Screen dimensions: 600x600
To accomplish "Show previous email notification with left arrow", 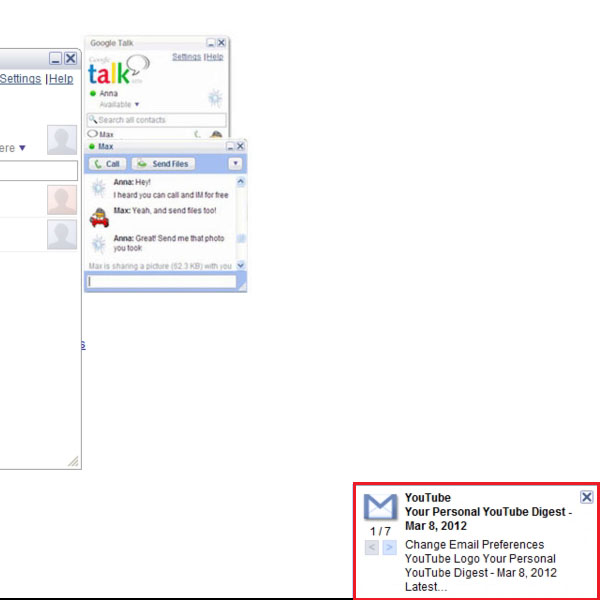I will [372, 548].
